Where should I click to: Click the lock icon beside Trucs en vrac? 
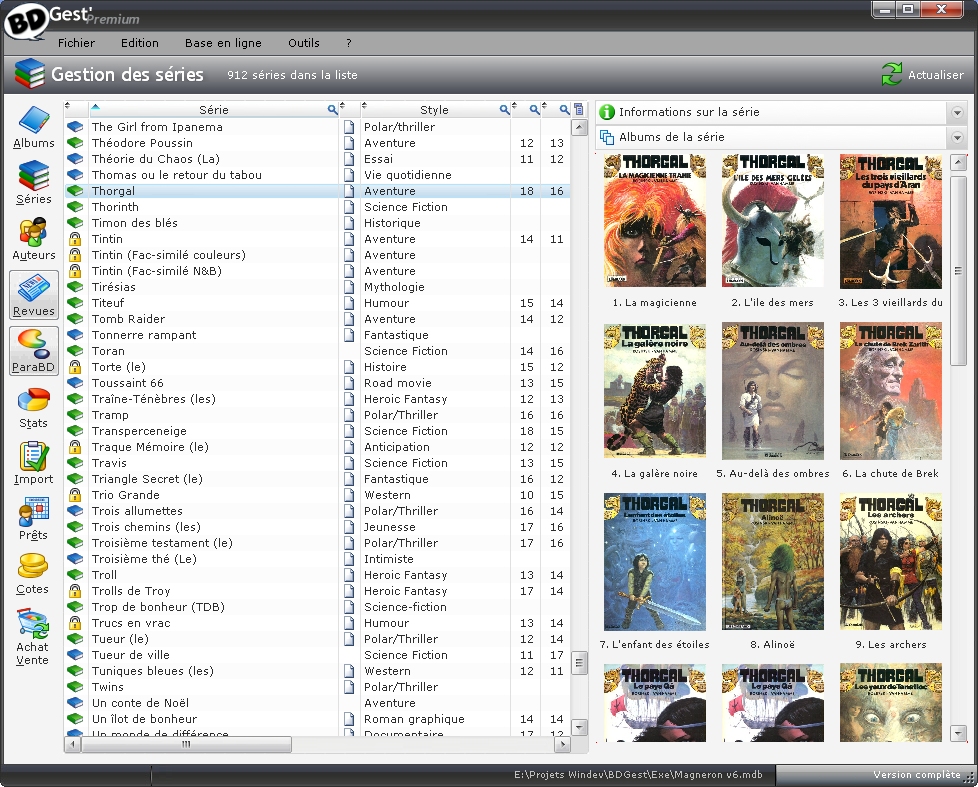pyautogui.click(x=75, y=623)
